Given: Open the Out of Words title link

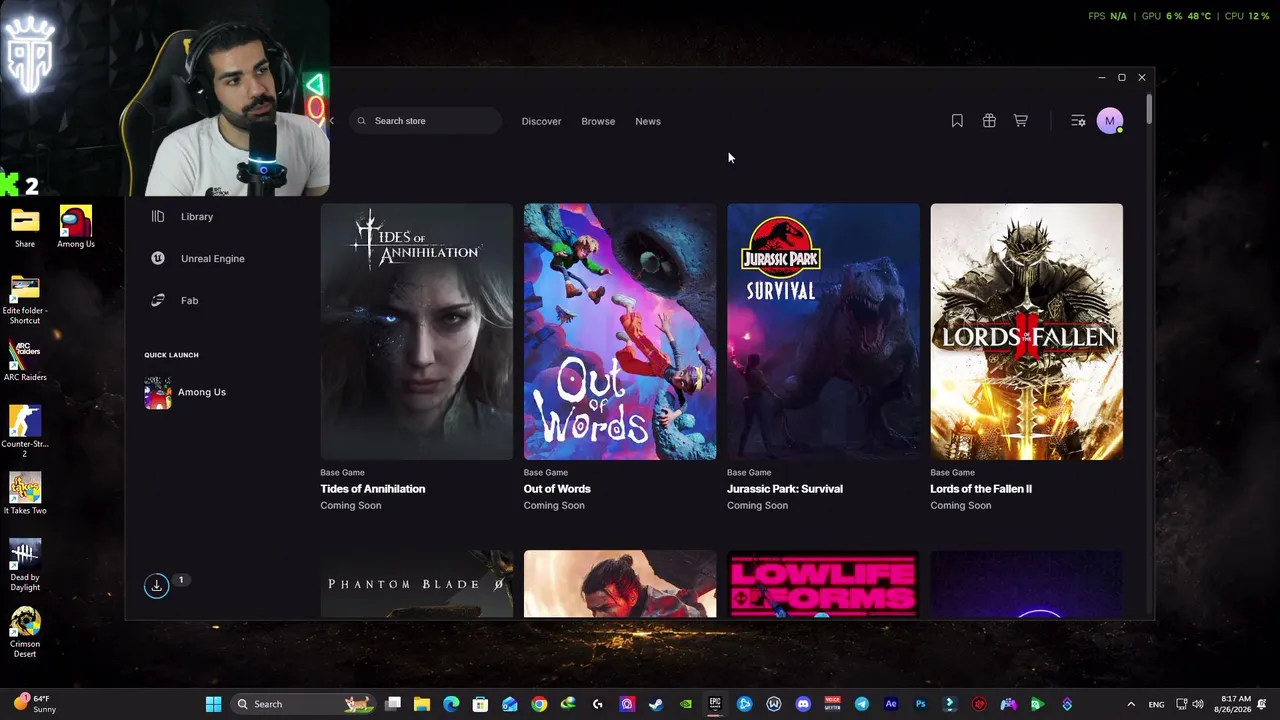Looking at the screenshot, I should (557, 489).
